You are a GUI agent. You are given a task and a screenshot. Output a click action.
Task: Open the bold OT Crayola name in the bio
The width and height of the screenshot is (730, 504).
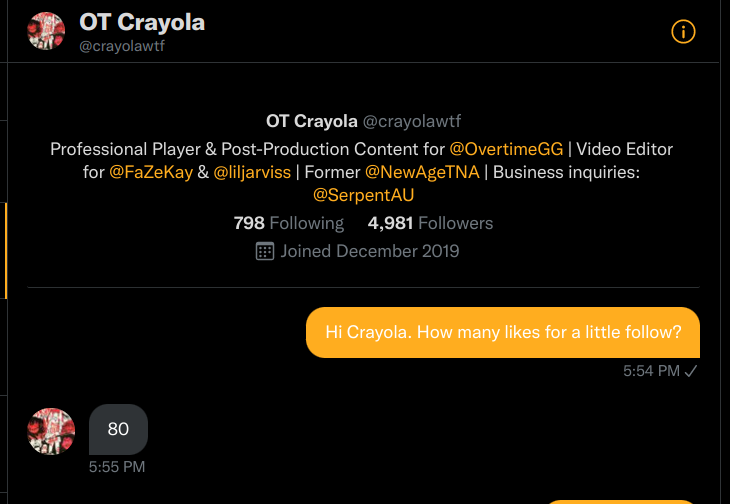click(x=311, y=121)
